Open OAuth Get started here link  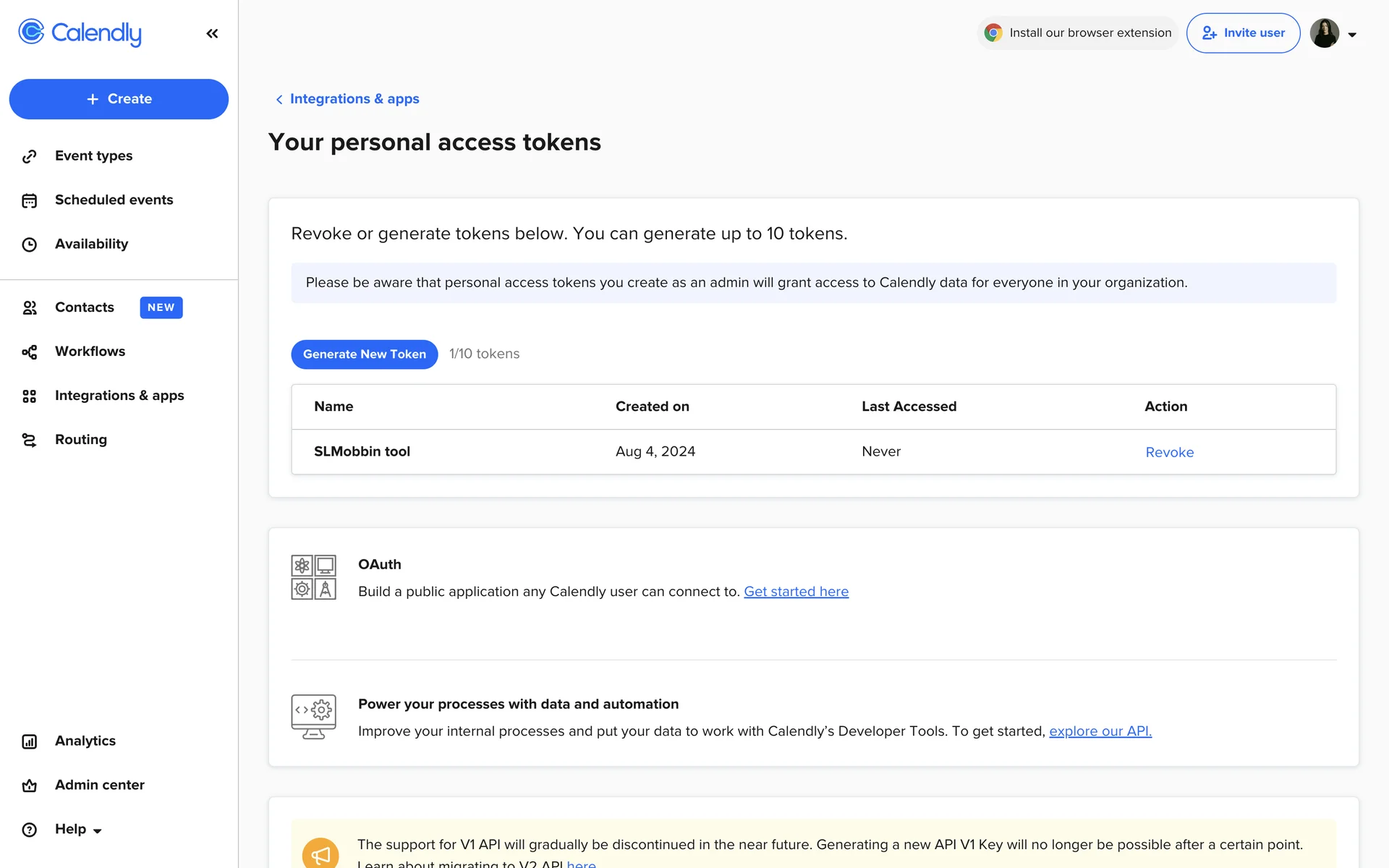click(x=796, y=592)
